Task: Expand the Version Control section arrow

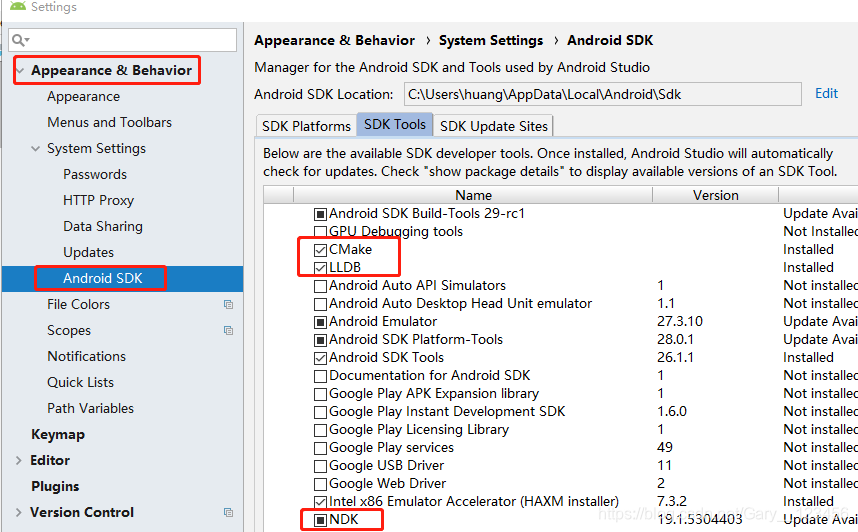Action: coord(19,513)
